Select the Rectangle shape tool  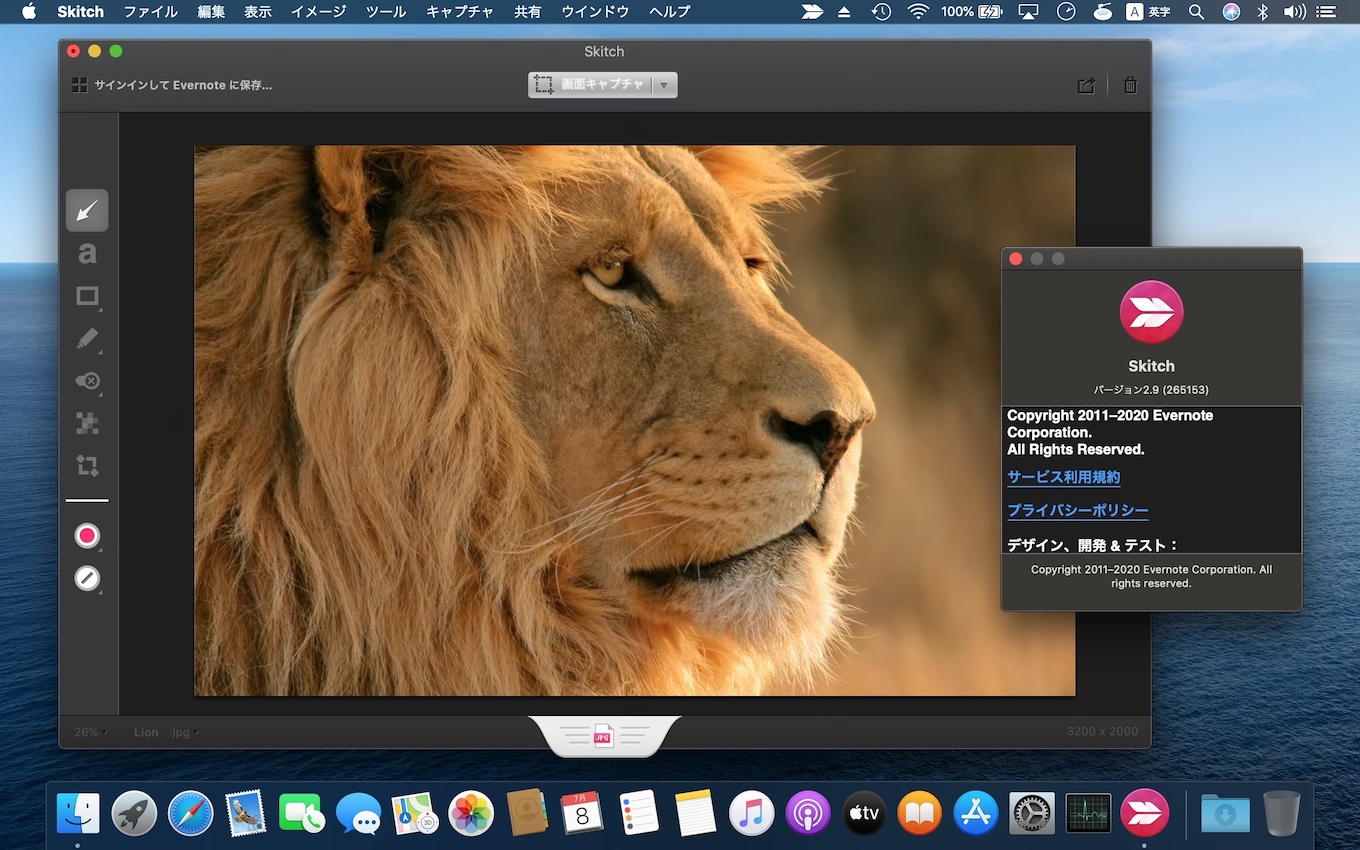point(88,297)
